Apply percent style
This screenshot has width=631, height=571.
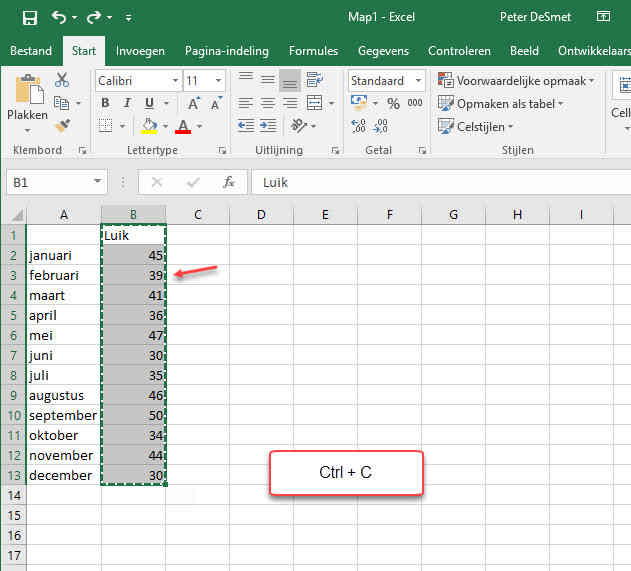393,104
